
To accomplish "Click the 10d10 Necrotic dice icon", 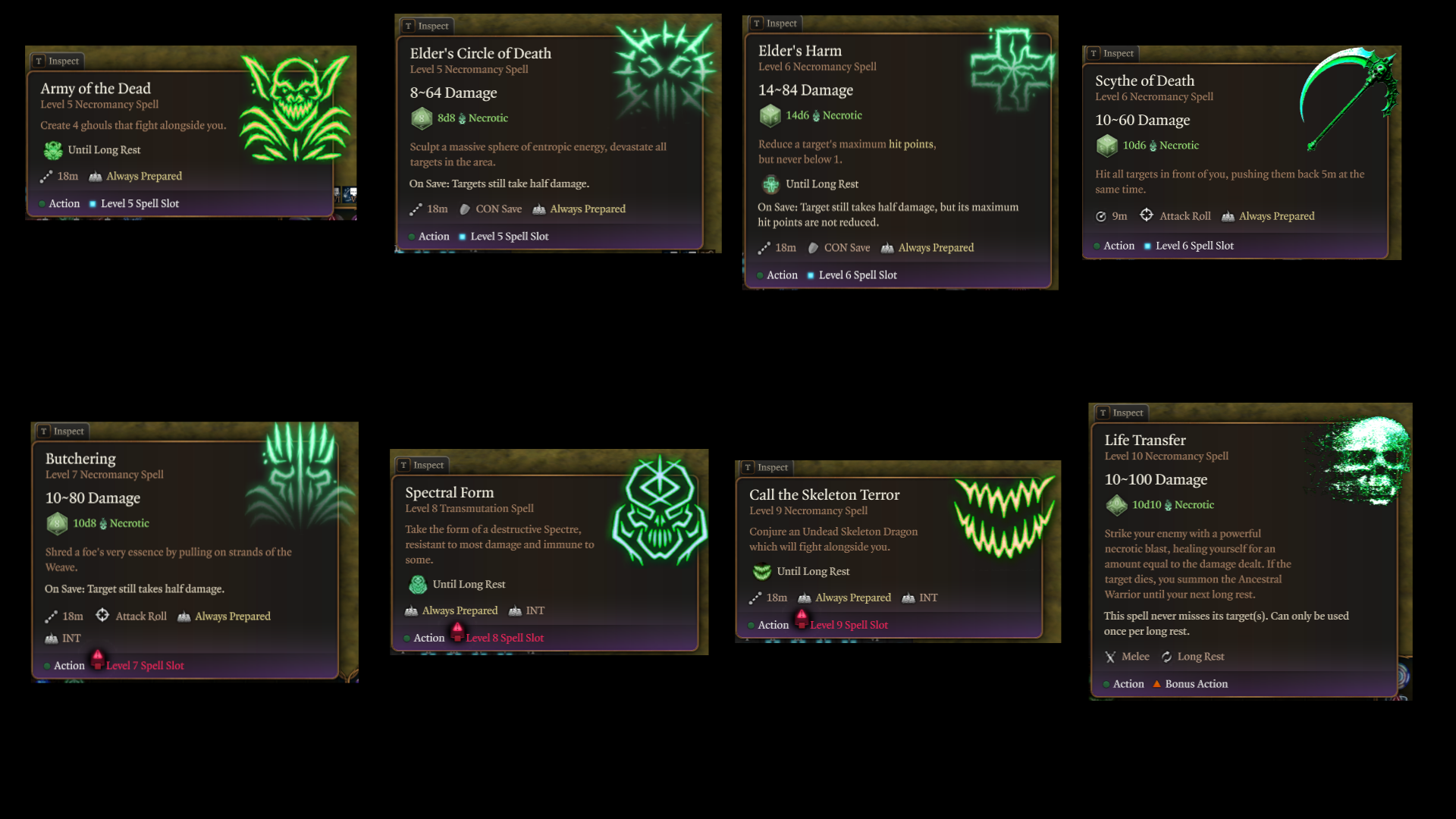I will click(1116, 505).
